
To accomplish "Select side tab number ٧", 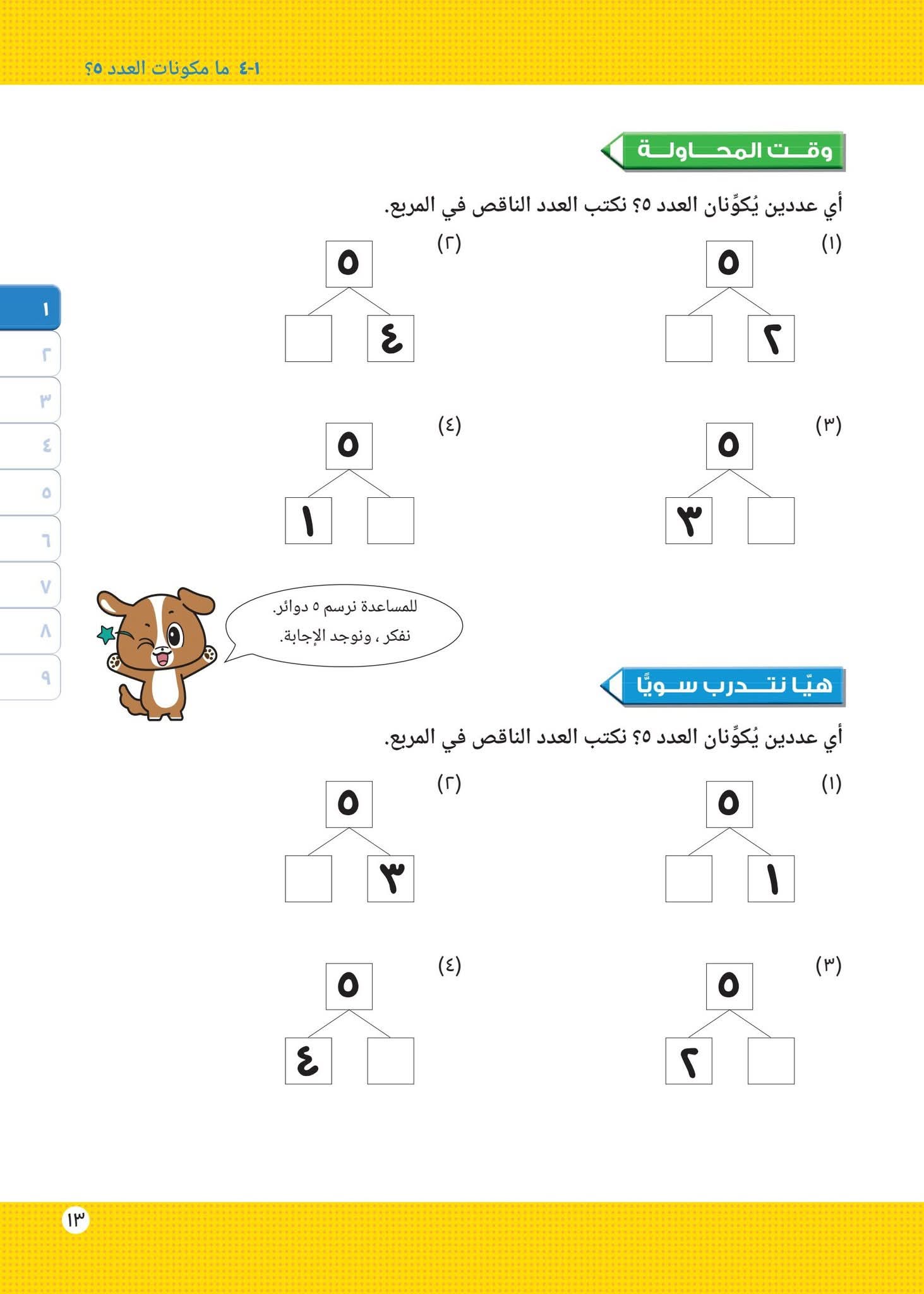I will click(30, 585).
